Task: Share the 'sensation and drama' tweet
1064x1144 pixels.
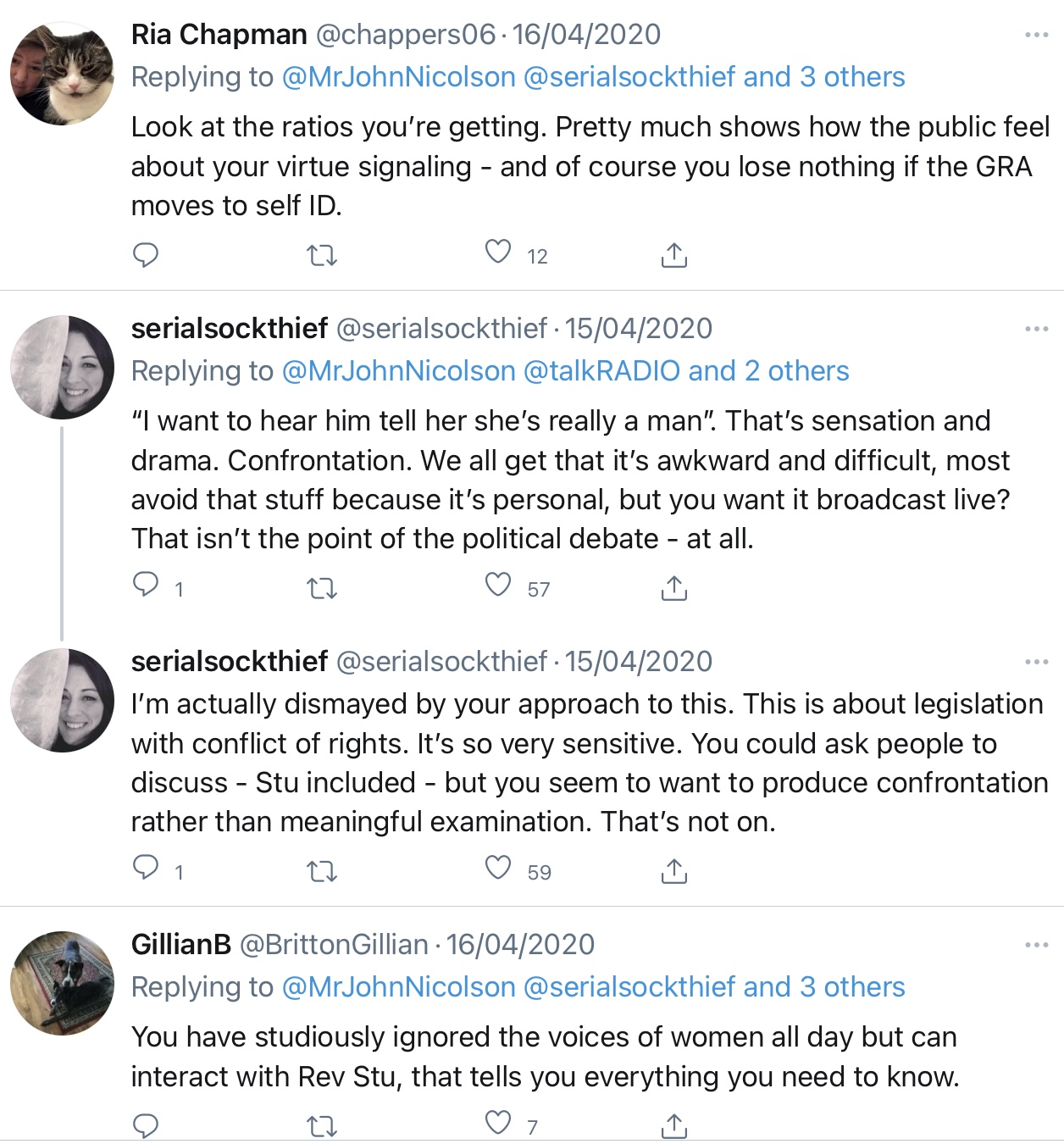Action: 673,588
